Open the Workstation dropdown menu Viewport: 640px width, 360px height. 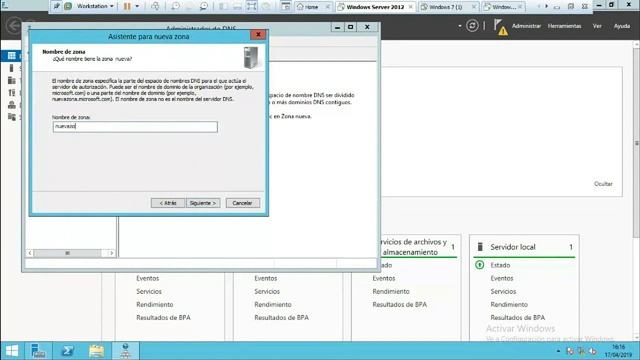coord(95,7)
